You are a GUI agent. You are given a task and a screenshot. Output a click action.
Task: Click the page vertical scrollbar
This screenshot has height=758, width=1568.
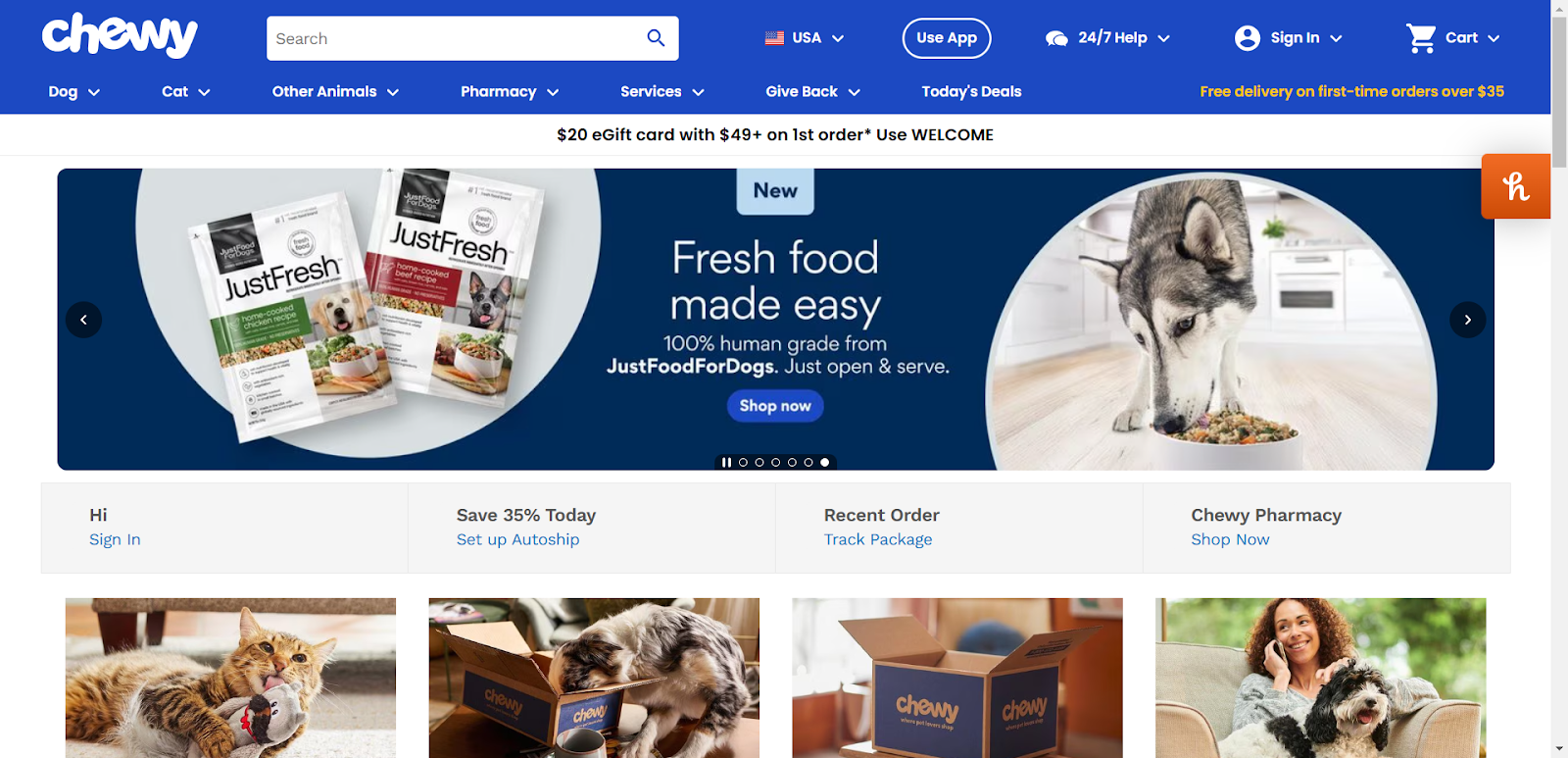pos(1559,379)
